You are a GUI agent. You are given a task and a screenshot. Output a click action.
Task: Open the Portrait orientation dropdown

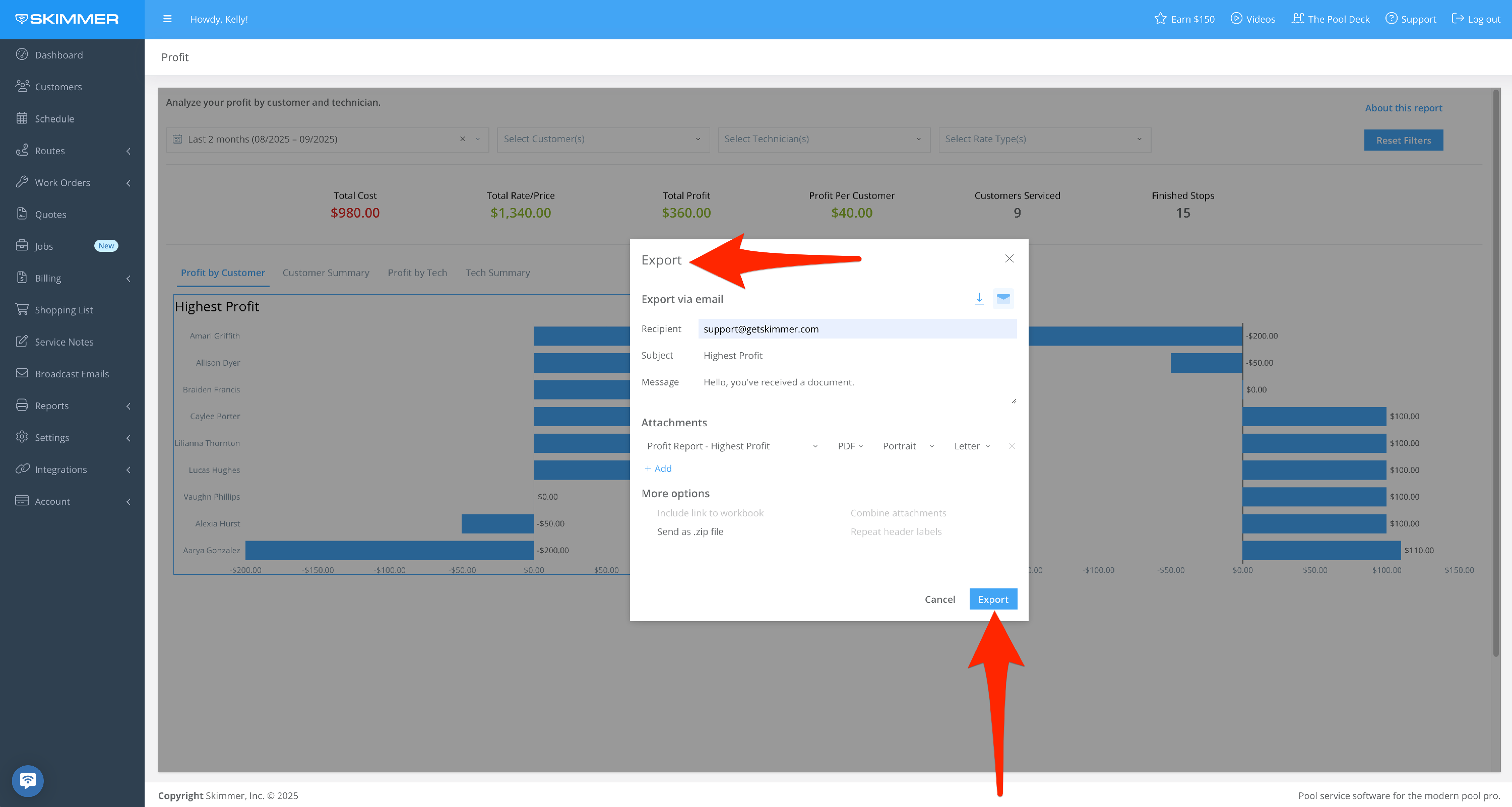click(x=907, y=446)
